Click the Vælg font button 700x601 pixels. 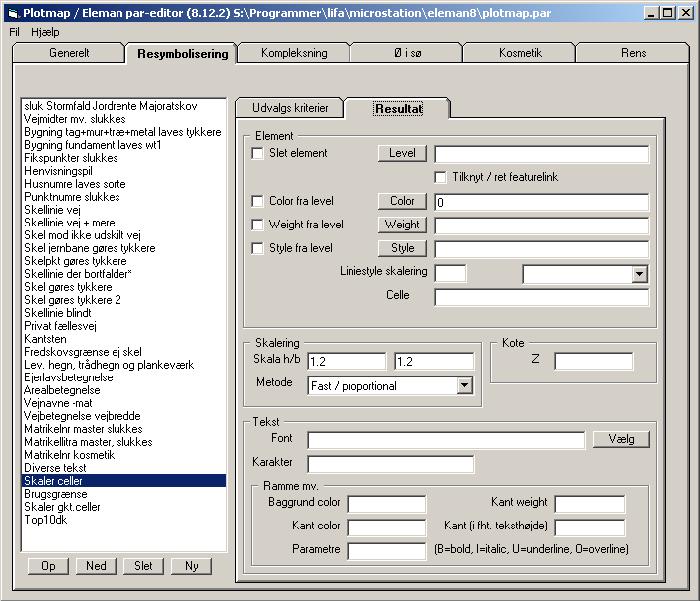pos(621,439)
